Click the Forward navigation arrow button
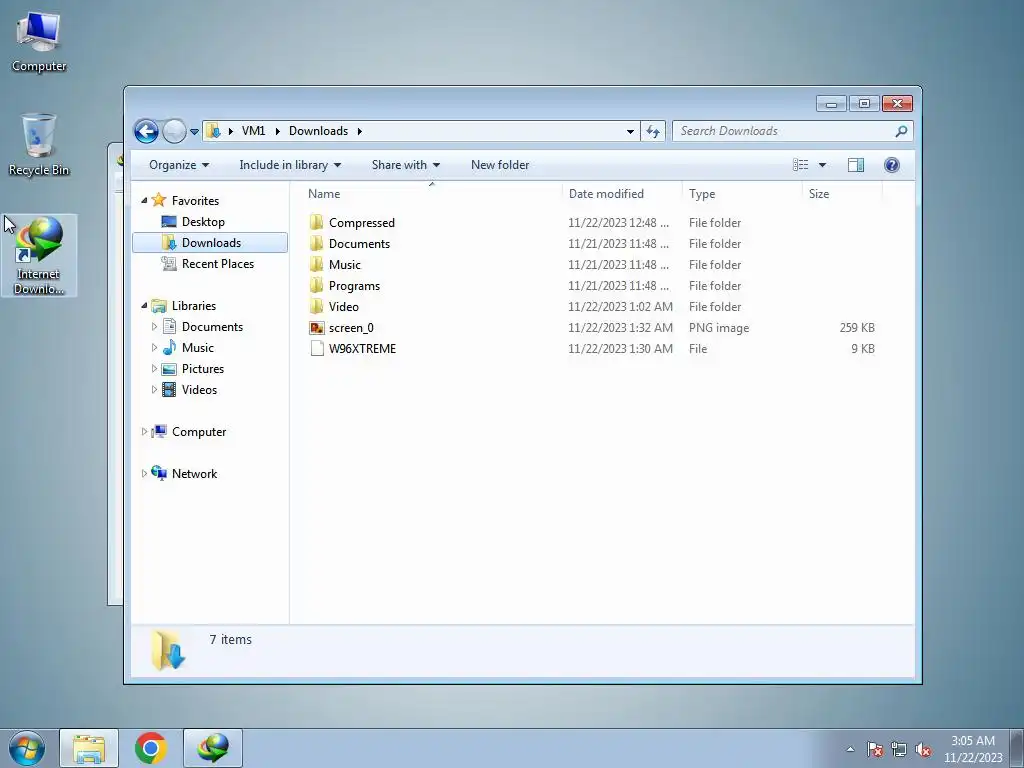 coord(174,131)
